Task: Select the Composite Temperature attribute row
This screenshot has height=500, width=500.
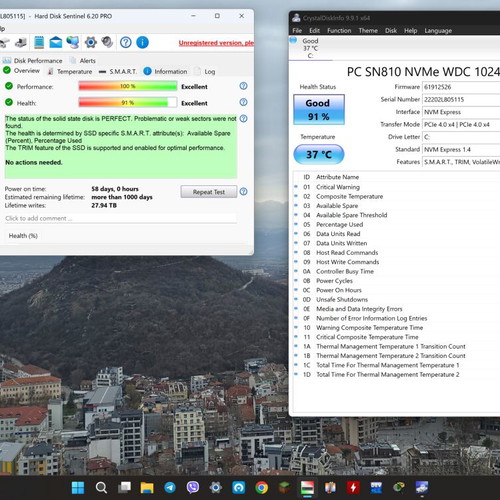Action: [x=397, y=196]
